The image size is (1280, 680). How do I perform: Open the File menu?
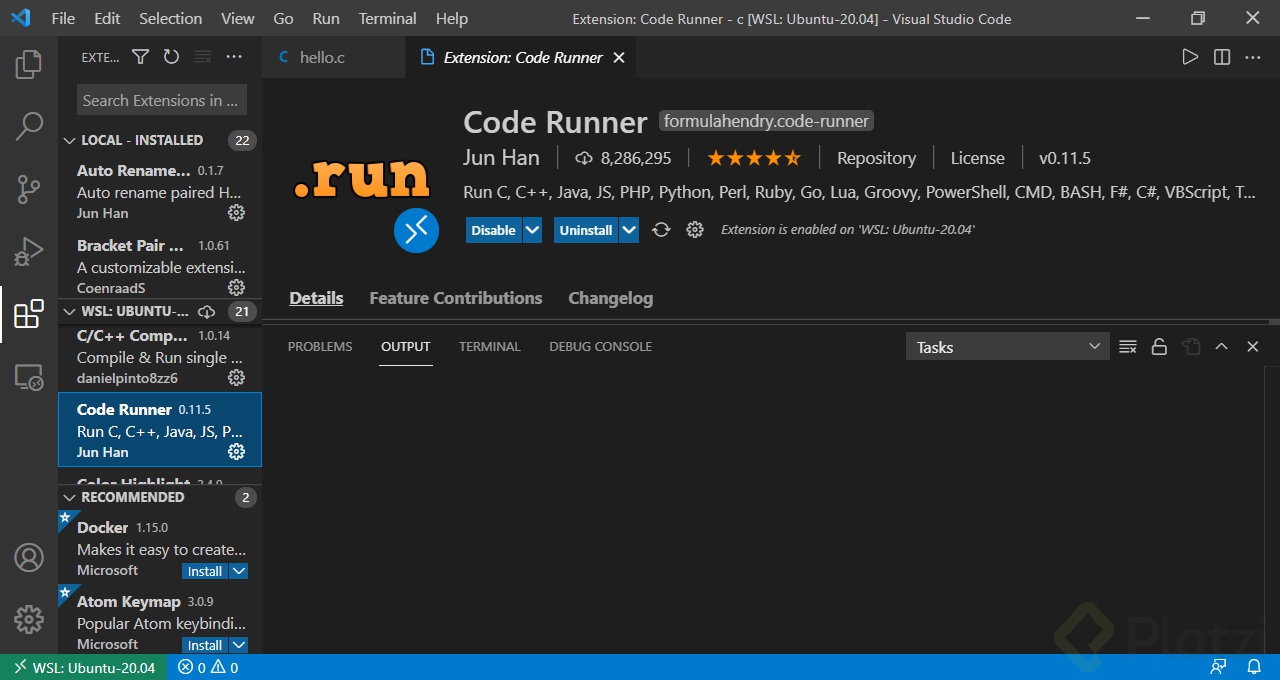point(63,18)
